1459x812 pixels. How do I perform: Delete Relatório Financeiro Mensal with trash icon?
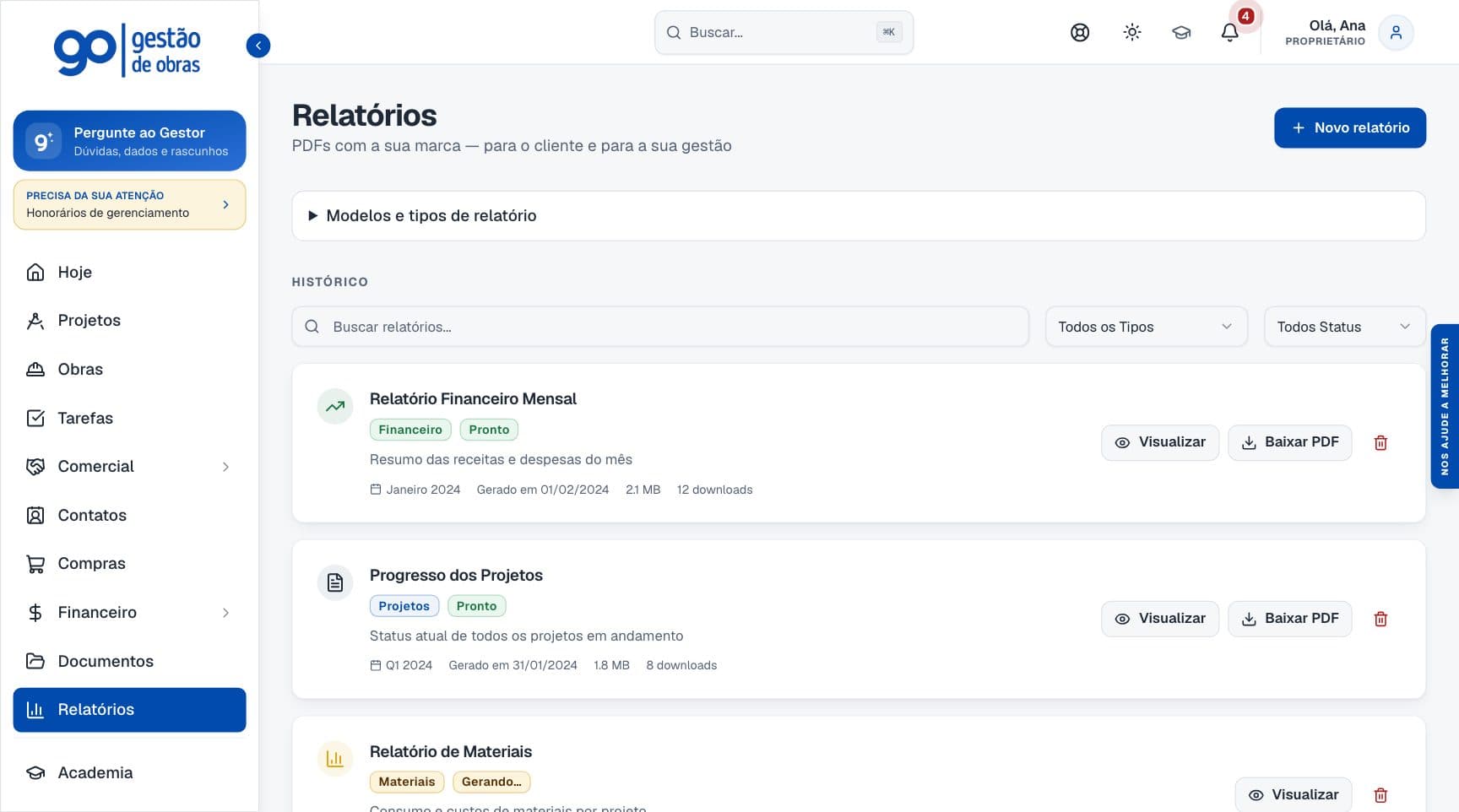[x=1380, y=443]
